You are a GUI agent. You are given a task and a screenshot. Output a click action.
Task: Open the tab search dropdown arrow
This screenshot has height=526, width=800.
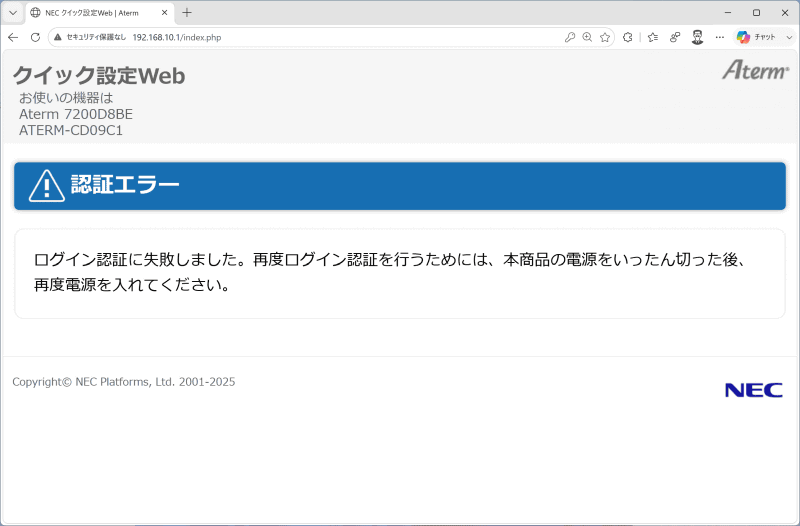point(13,13)
